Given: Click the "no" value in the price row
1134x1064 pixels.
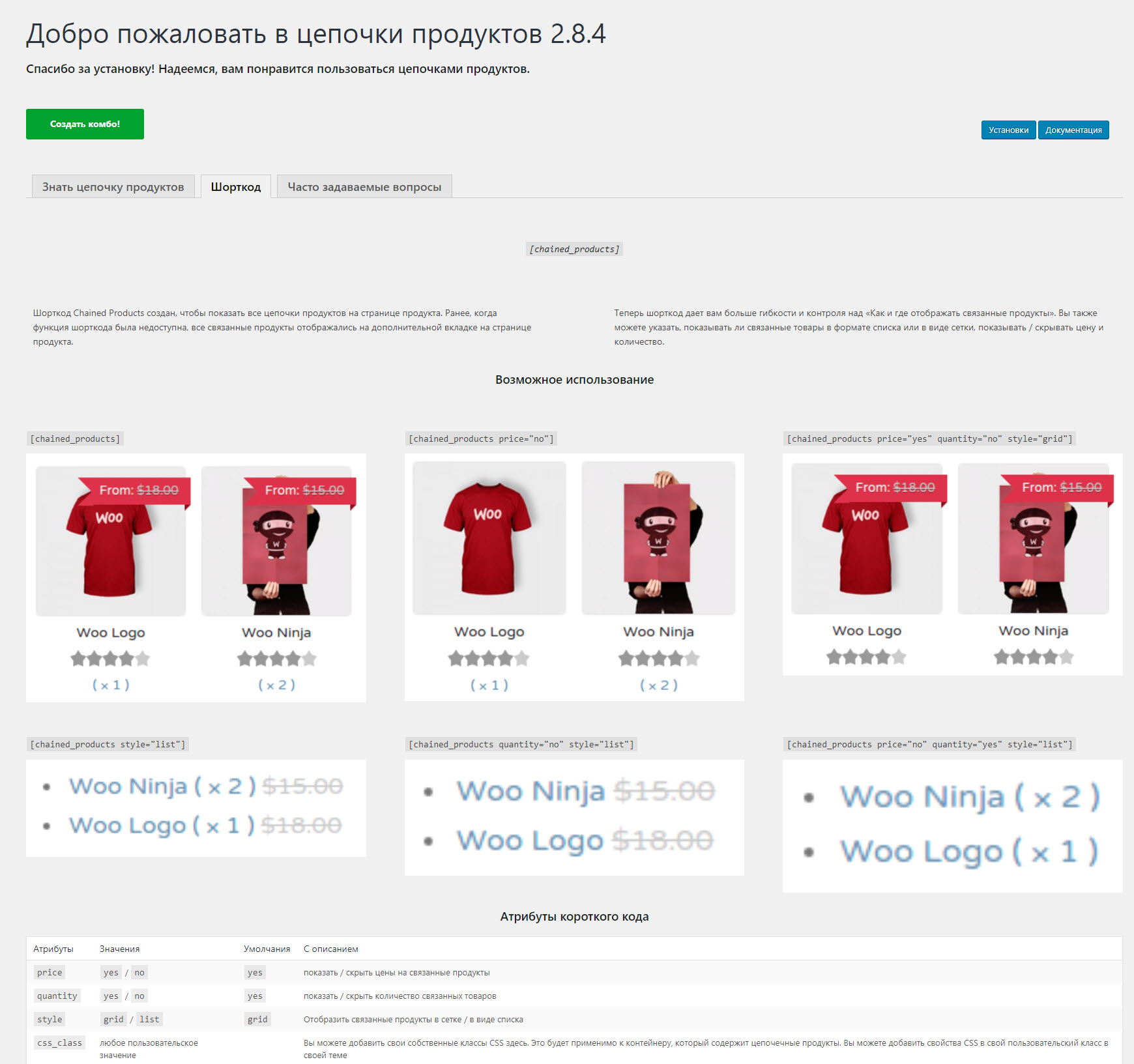Looking at the screenshot, I should tap(139, 972).
